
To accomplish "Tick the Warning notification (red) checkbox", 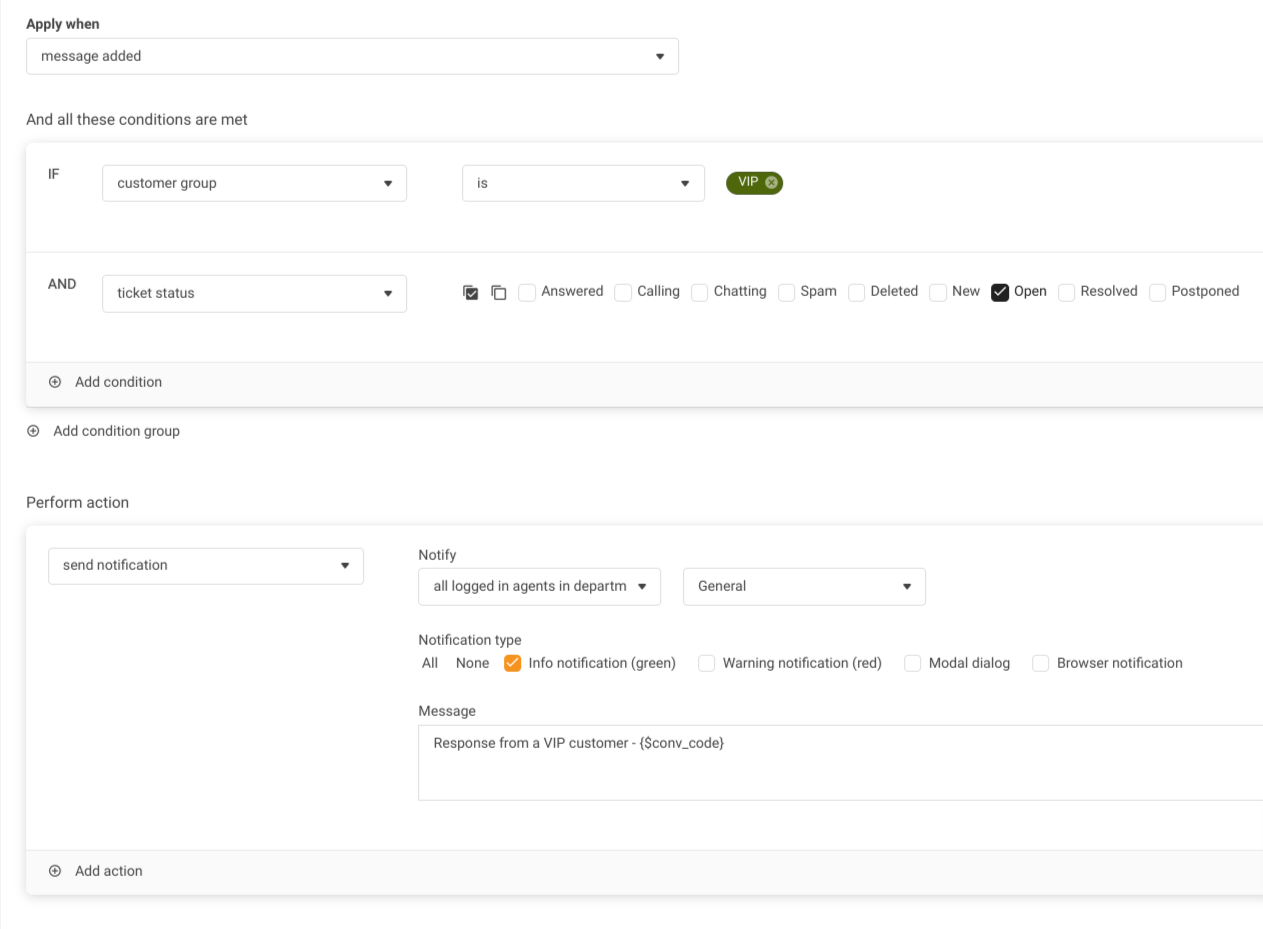I will click(707, 663).
